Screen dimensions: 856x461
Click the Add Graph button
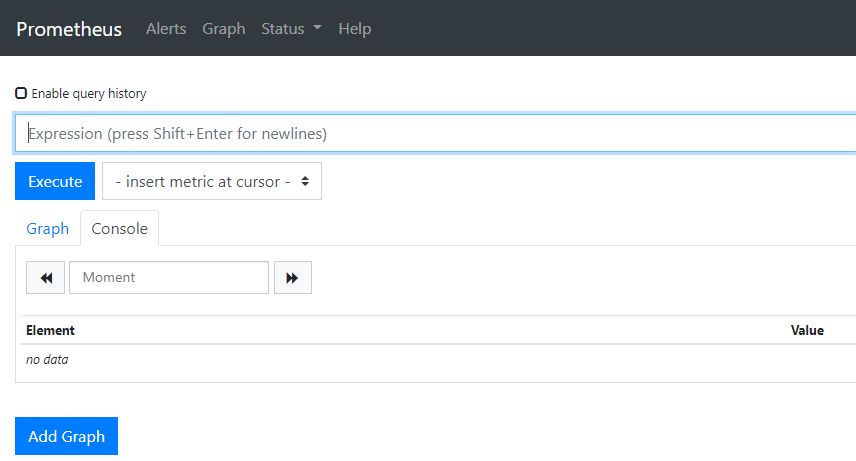click(66, 436)
